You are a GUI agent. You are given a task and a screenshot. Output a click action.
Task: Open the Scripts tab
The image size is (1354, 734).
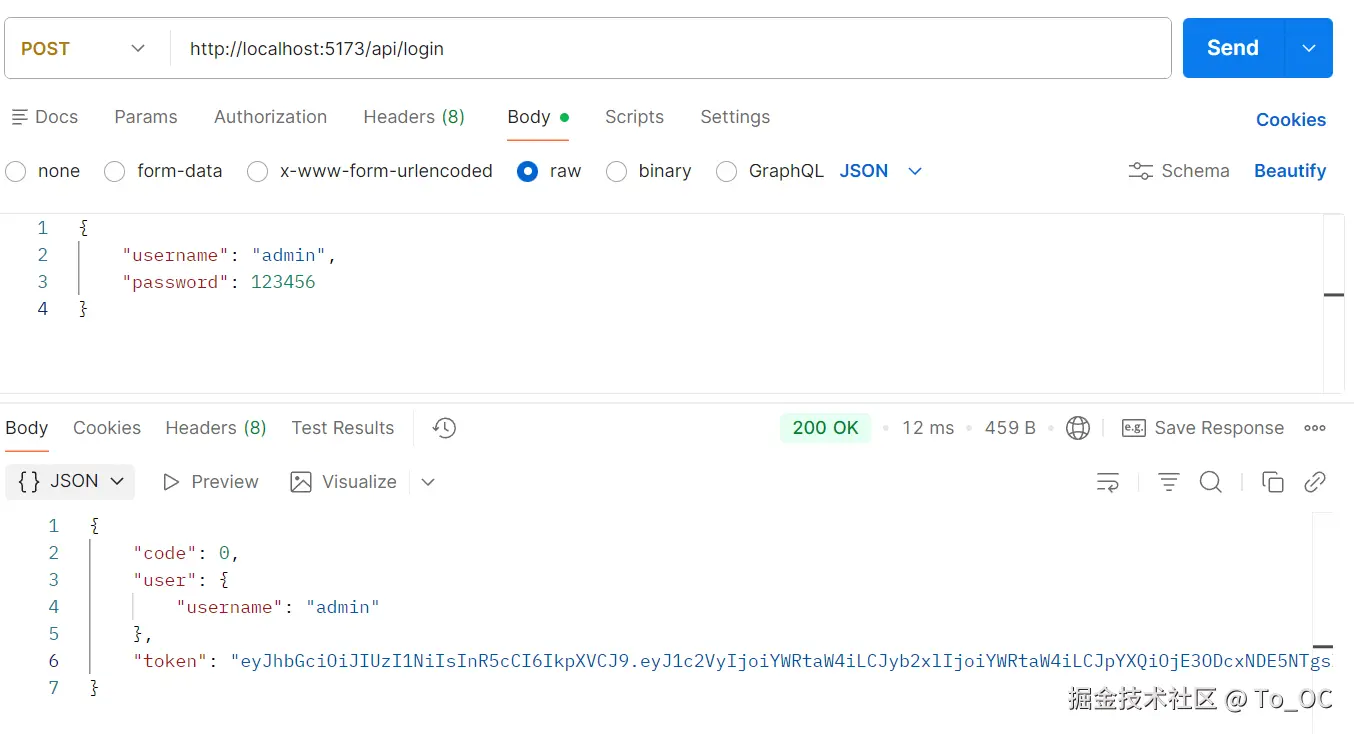634,117
